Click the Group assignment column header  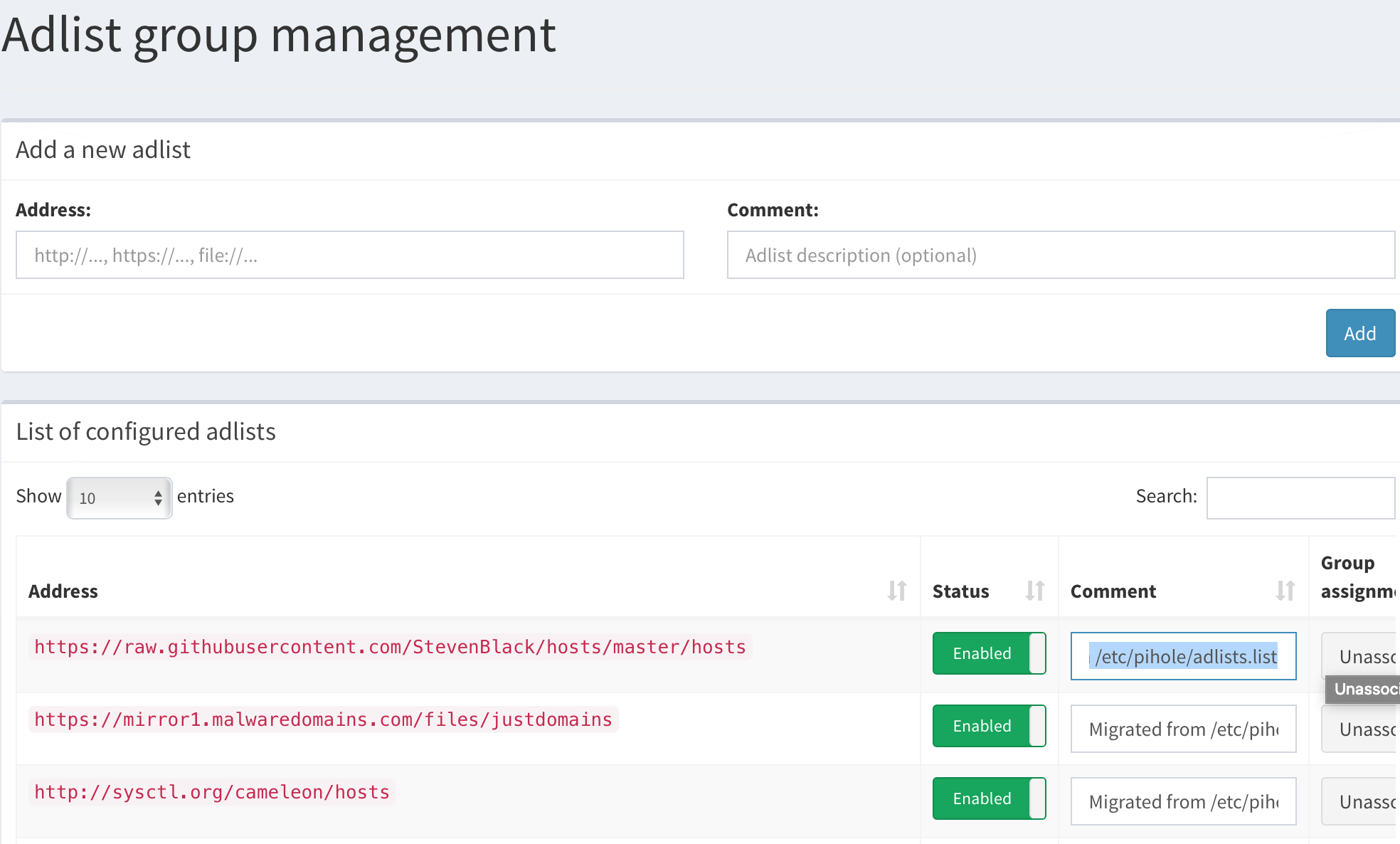pos(1355,577)
